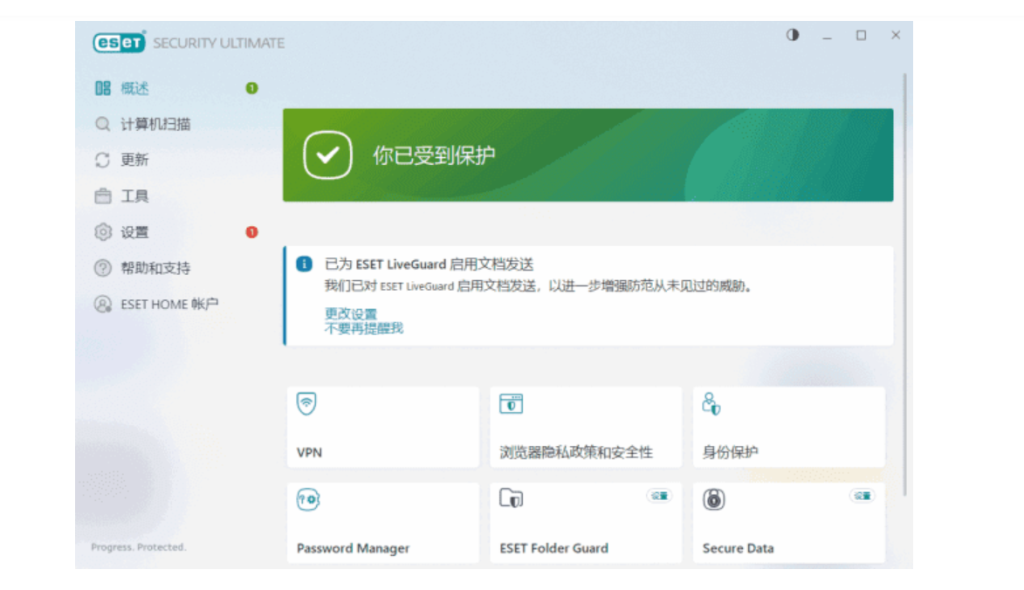
Task: Open the Password Manager key icon
Action: point(307,500)
